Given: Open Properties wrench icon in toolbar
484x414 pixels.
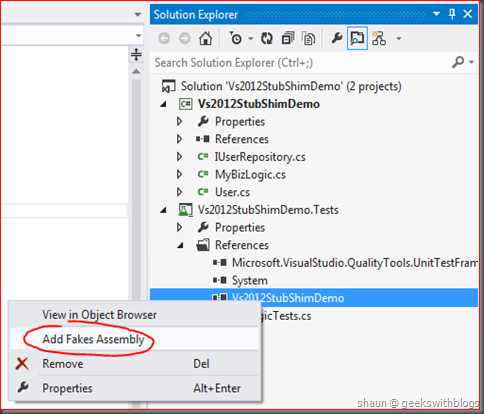Looking at the screenshot, I should pos(337,38).
